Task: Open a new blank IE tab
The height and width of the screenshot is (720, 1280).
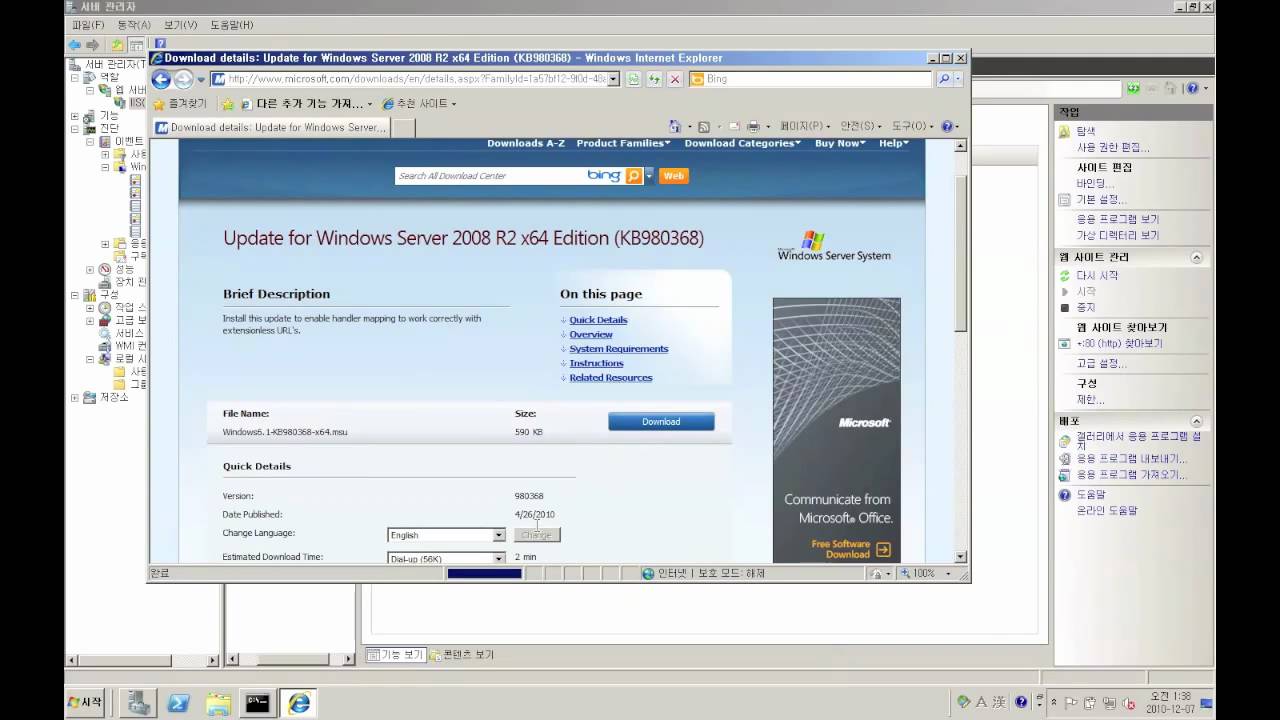Action: click(x=403, y=128)
